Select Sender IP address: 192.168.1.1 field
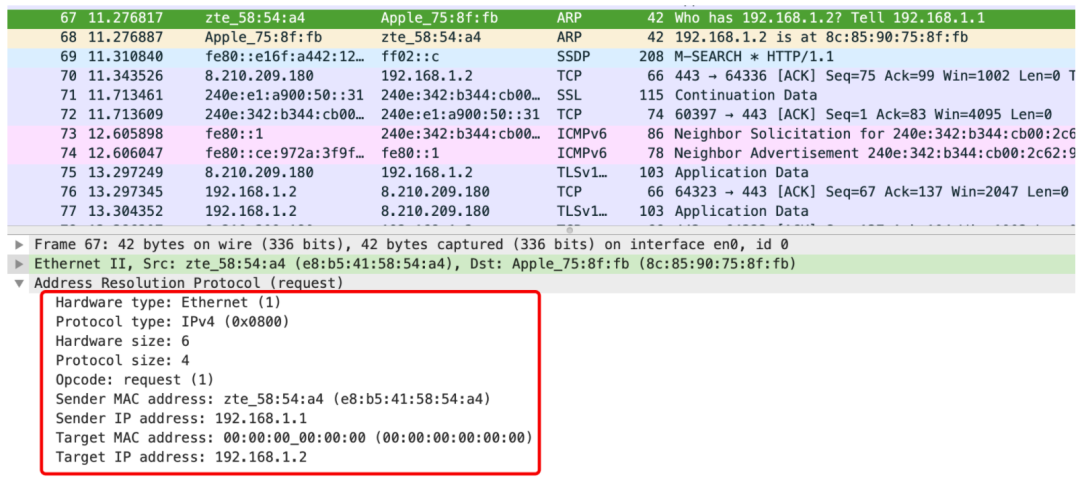 tap(181, 418)
